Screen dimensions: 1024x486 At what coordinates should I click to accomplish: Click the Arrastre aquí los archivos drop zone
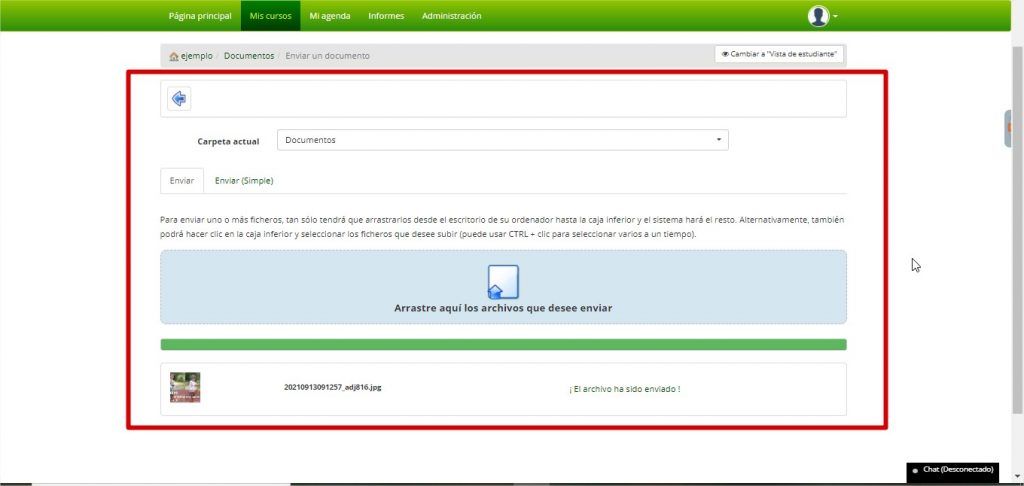[x=503, y=287]
